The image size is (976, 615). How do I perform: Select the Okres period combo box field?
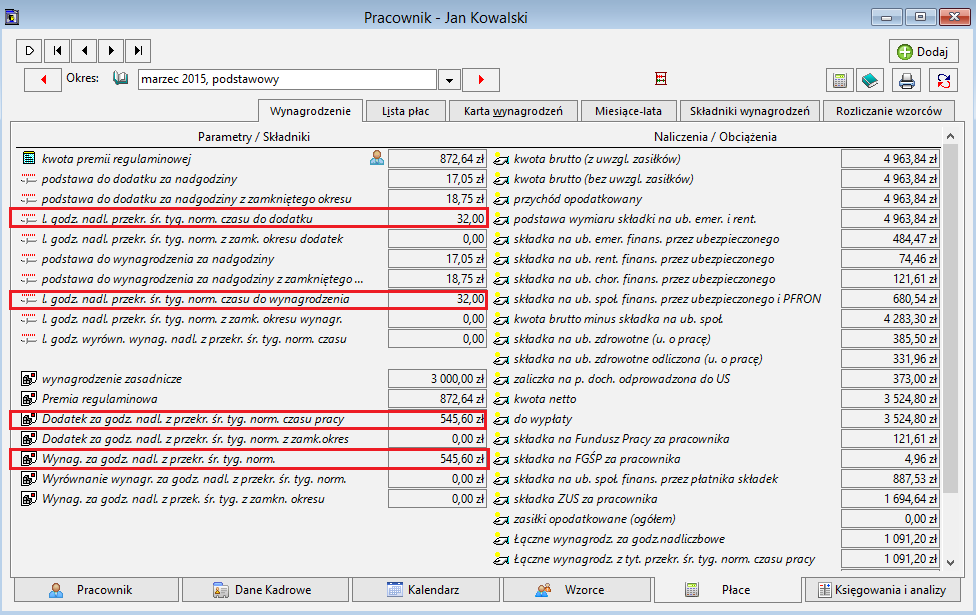point(287,80)
